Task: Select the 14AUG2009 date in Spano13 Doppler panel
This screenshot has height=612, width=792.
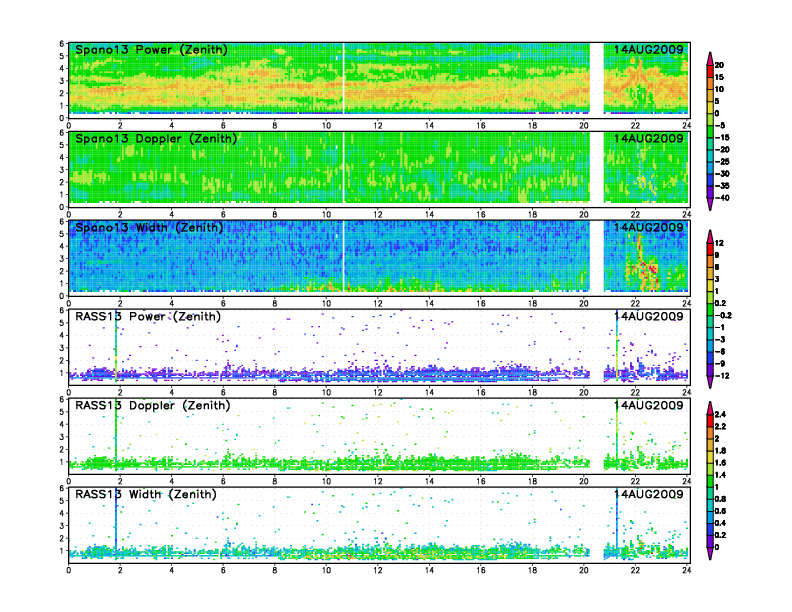Action: point(649,139)
